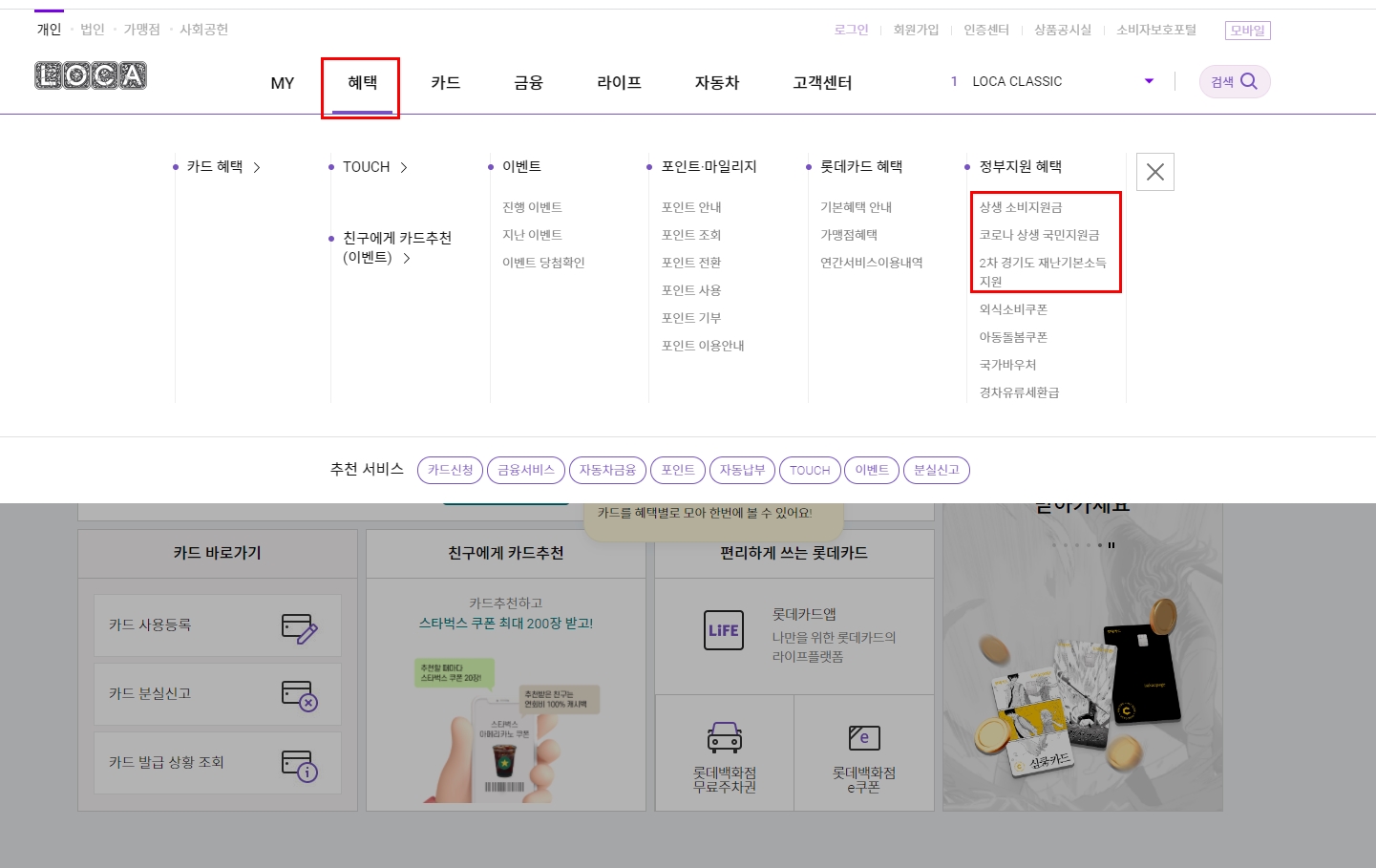1376x868 pixels.
Task: Click the TOUCH recommended service pill
Action: (x=810, y=470)
